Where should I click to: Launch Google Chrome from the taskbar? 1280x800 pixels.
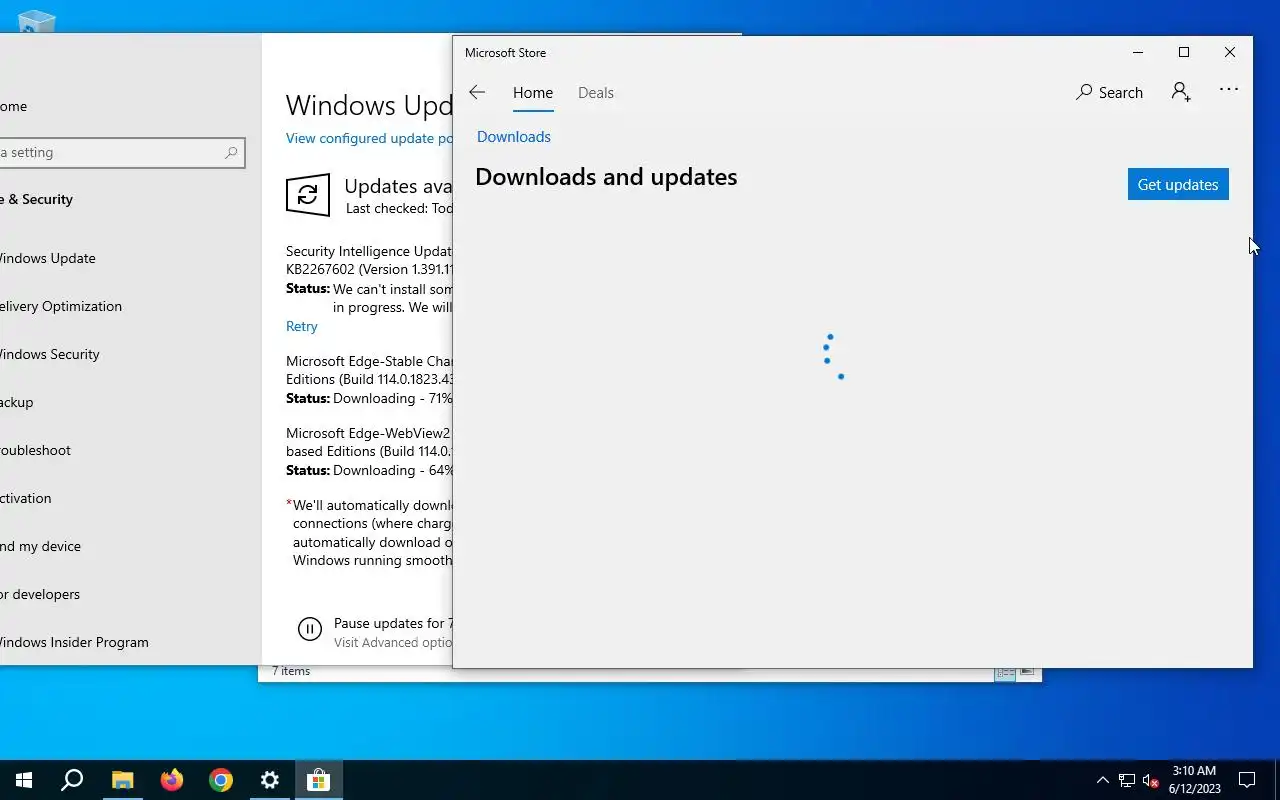point(220,780)
